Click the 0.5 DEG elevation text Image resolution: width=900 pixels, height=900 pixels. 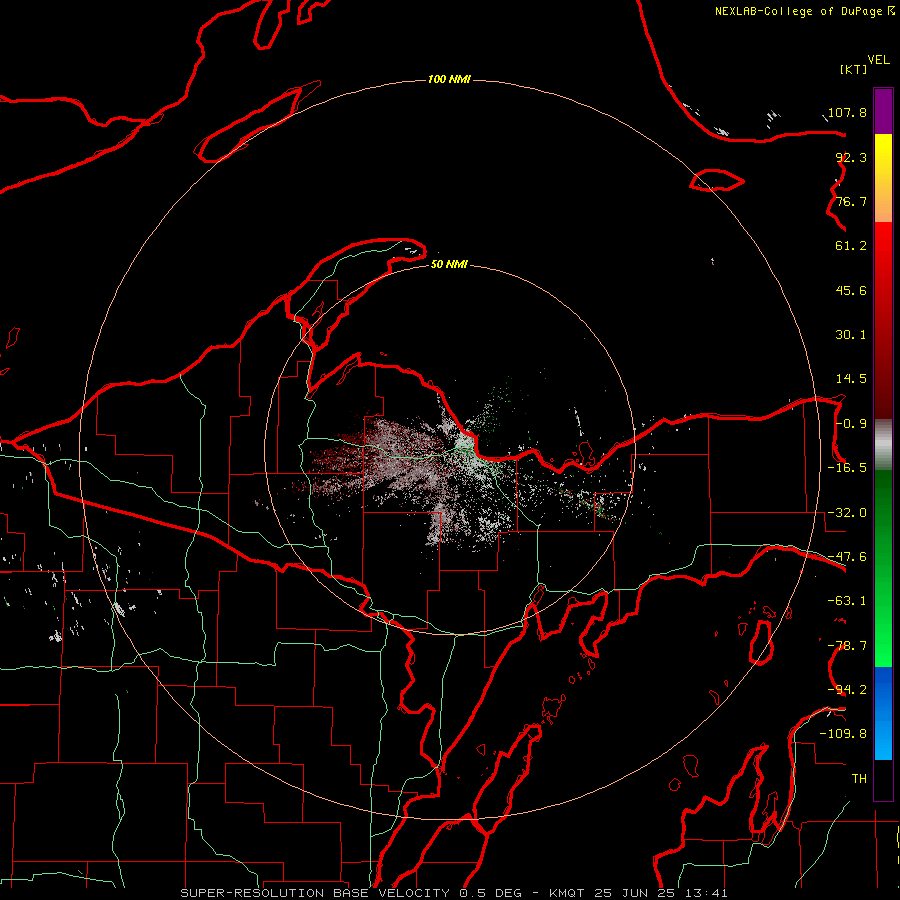click(490, 893)
